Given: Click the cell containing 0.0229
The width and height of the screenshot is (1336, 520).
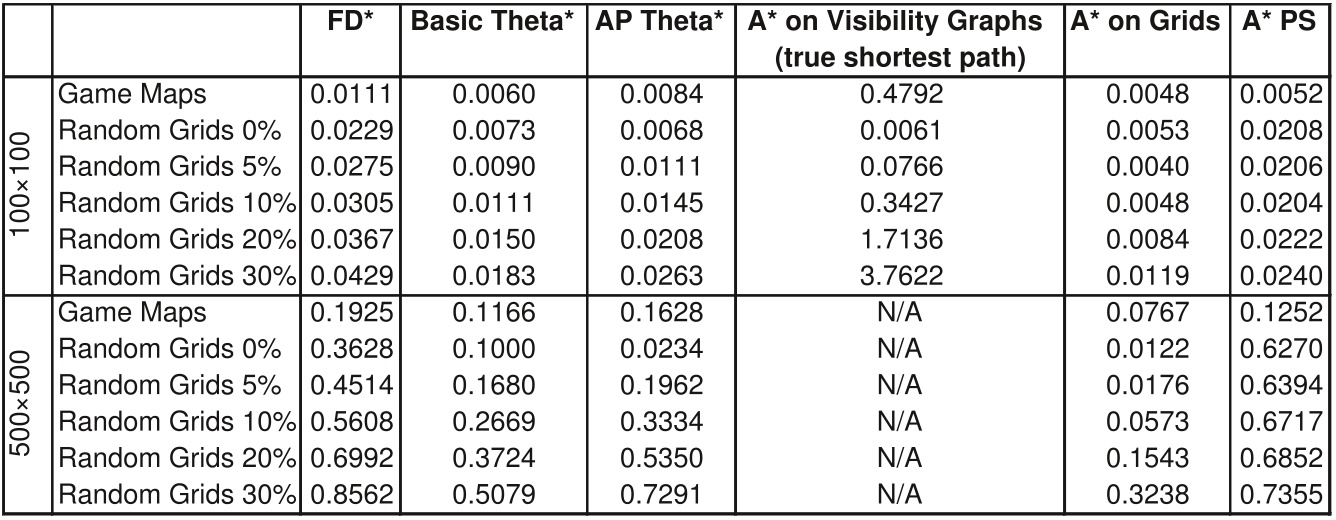Looking at the screenshot, I should [350, 131].
